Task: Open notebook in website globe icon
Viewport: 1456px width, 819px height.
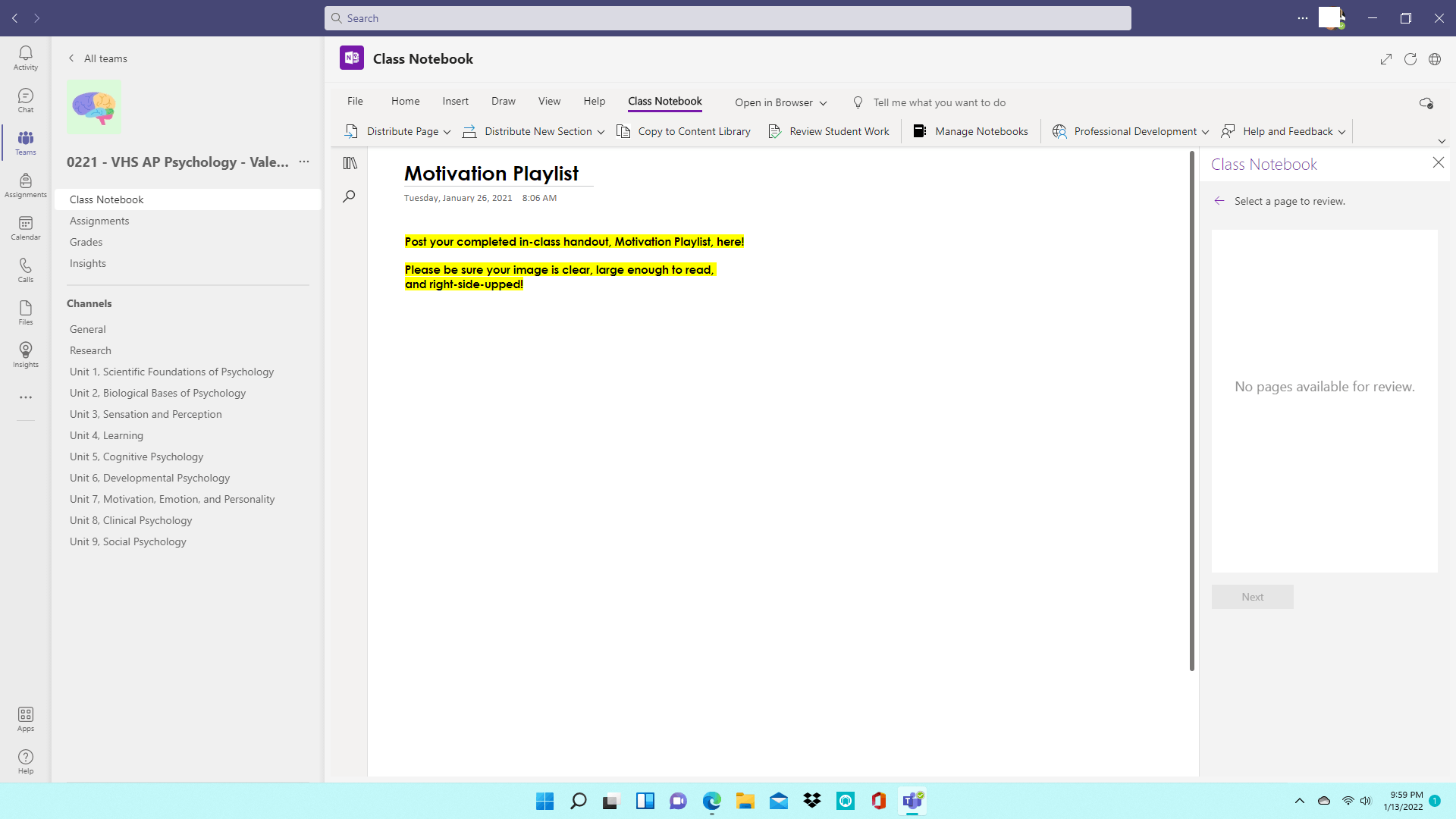Action: (x=1435, y=59)
